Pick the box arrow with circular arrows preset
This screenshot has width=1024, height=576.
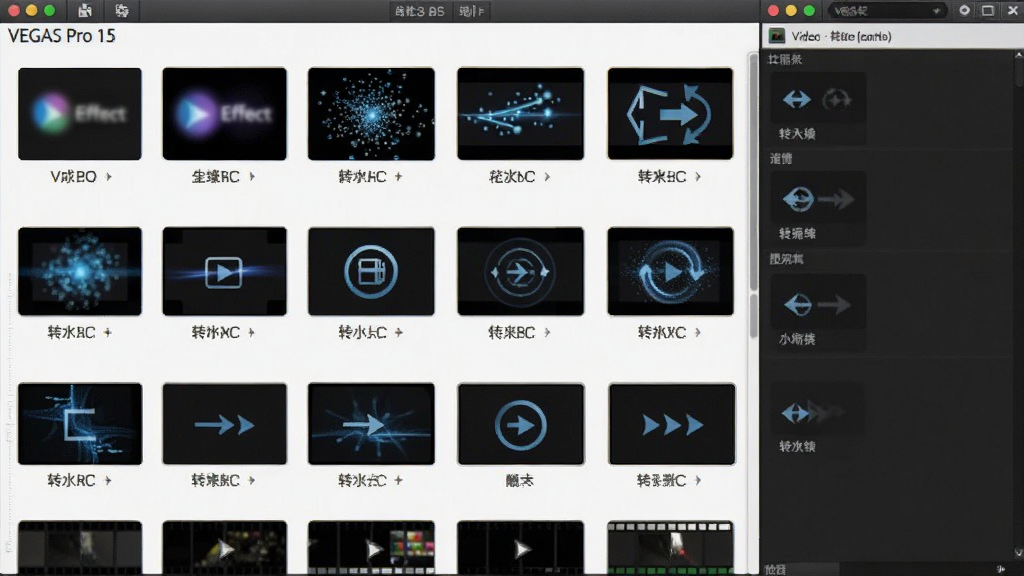pyautogui.click(x=670, y=114)
